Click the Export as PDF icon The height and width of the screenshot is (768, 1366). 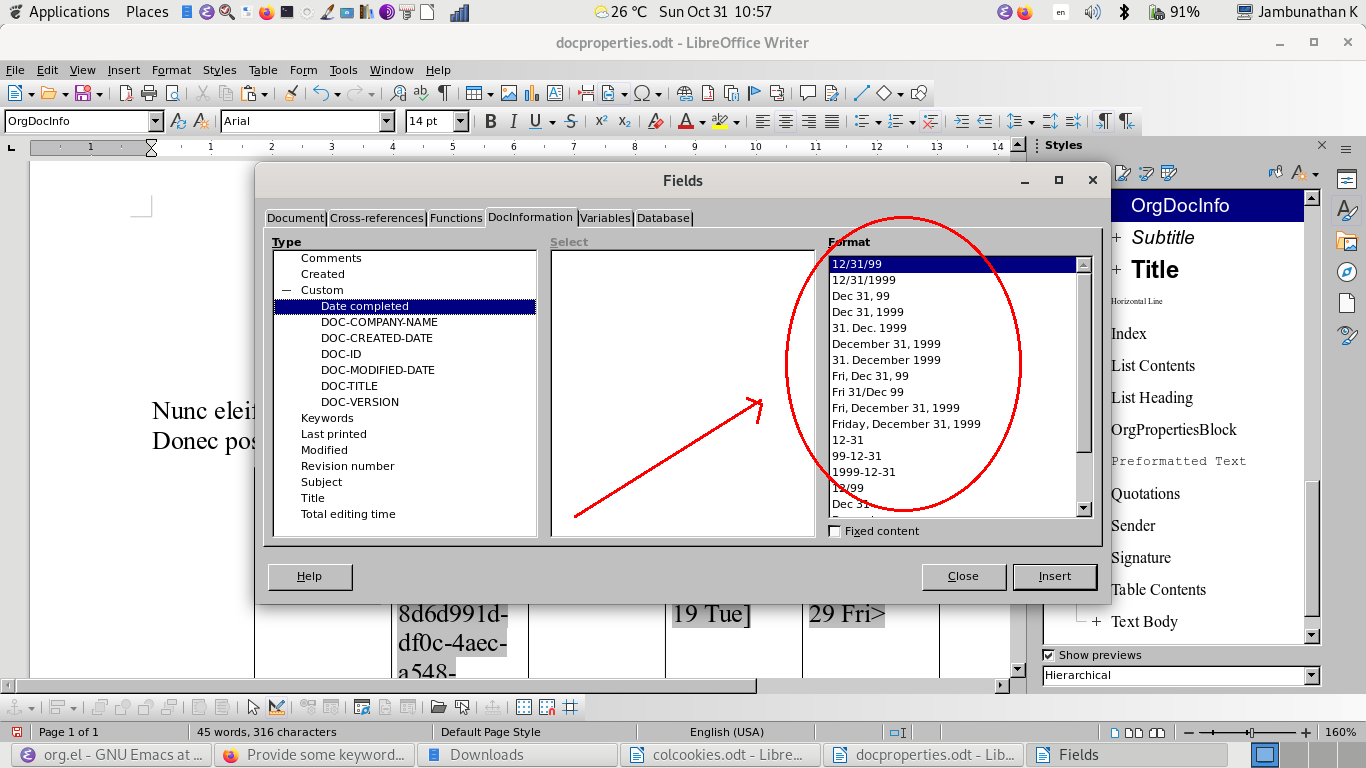(126, 94)
